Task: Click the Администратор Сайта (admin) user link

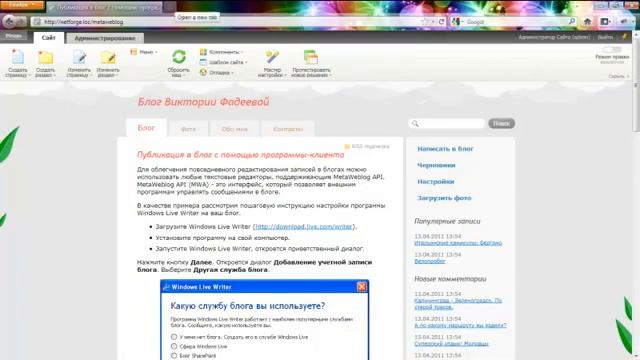Action: (x=554, y=37)
